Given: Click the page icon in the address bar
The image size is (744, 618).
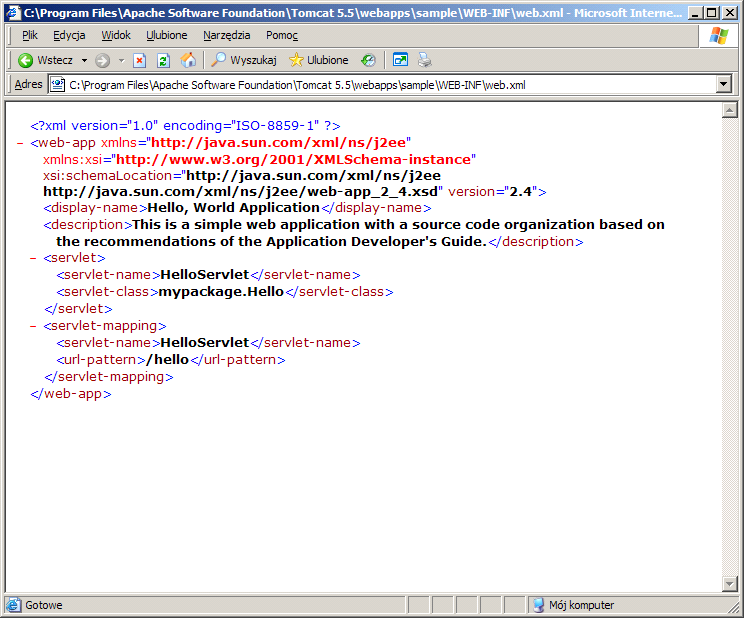Looking at the screenshot, I should pos(57,85).
